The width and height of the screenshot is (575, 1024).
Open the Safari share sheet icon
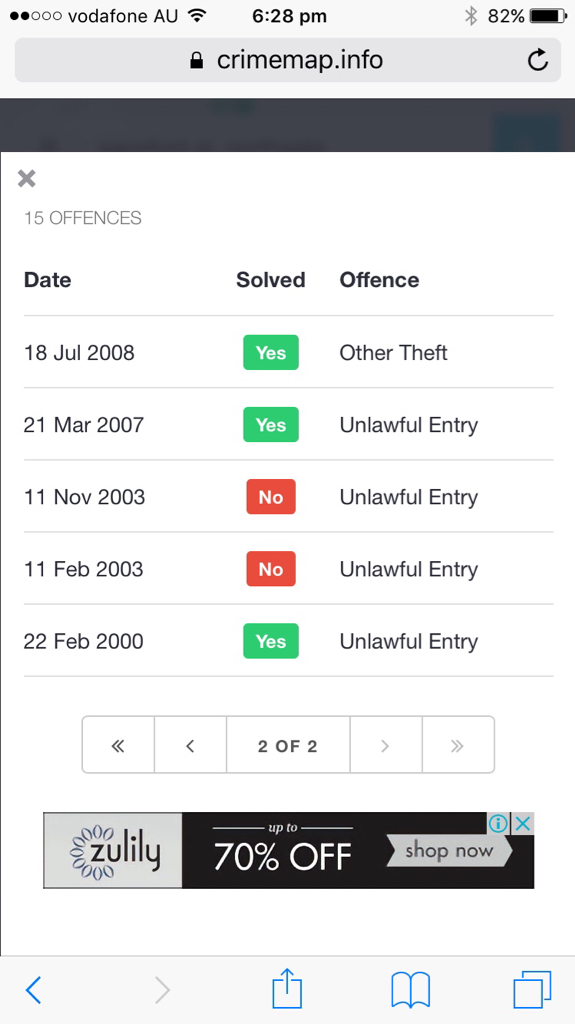tap(287, 988)
